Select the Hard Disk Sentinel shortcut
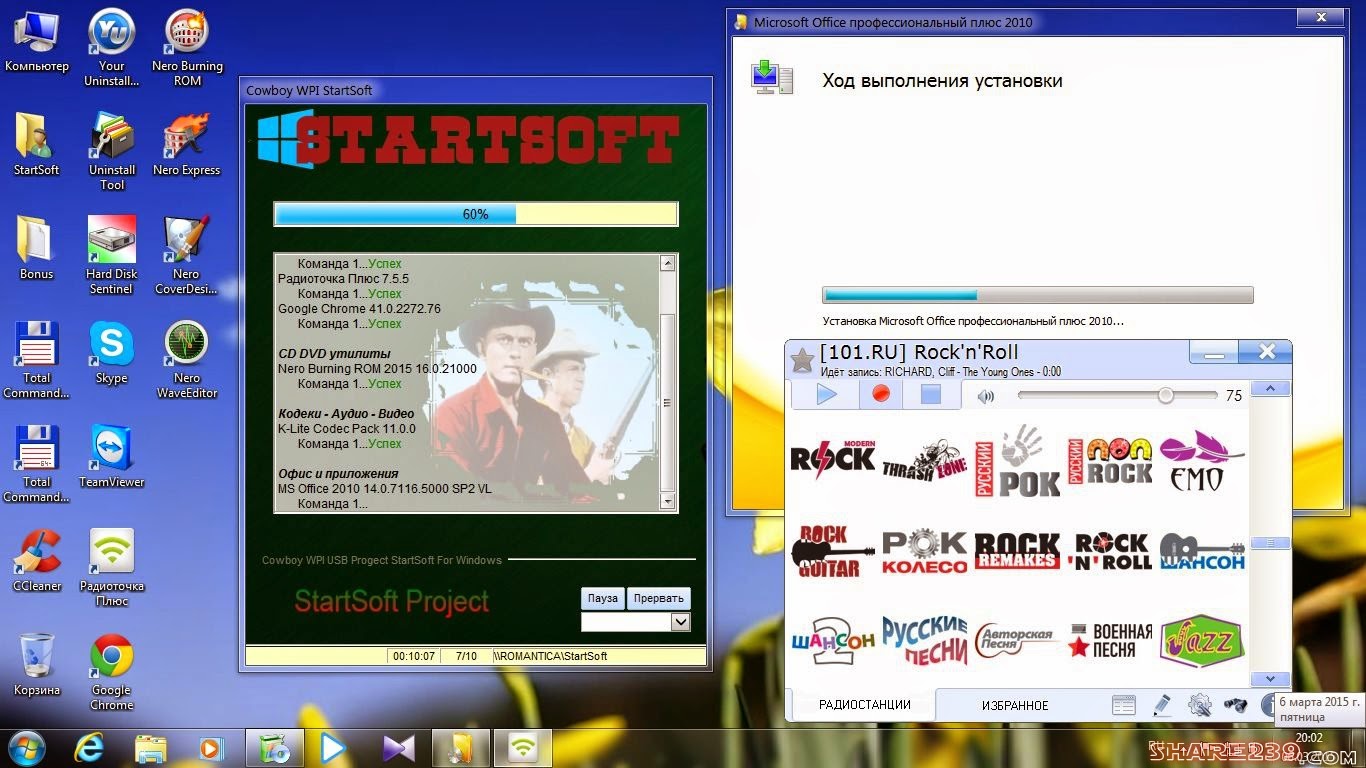1366x768 pixels. click(112, 255)
